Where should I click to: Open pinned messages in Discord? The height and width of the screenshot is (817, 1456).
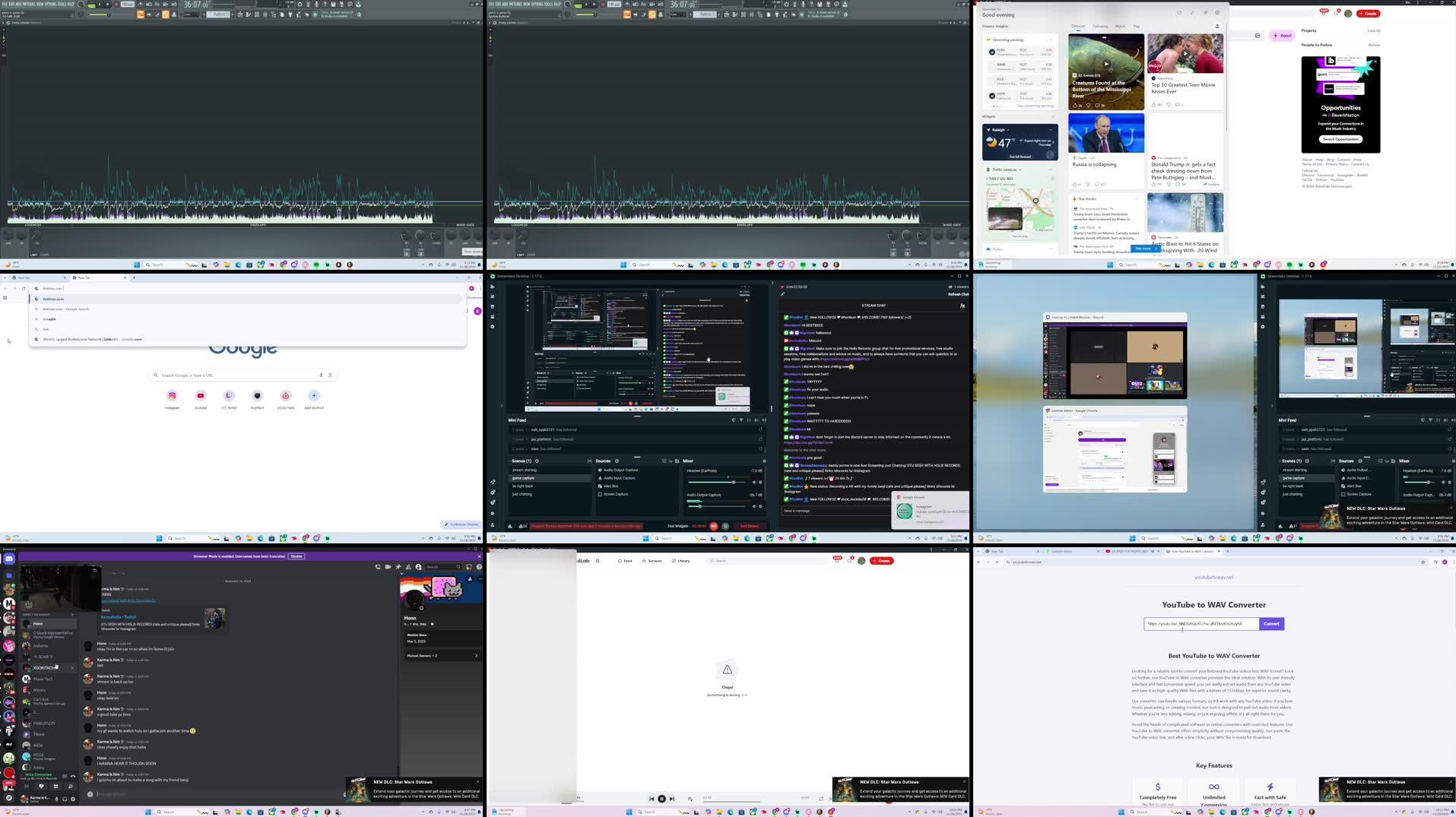click(398, 567)
